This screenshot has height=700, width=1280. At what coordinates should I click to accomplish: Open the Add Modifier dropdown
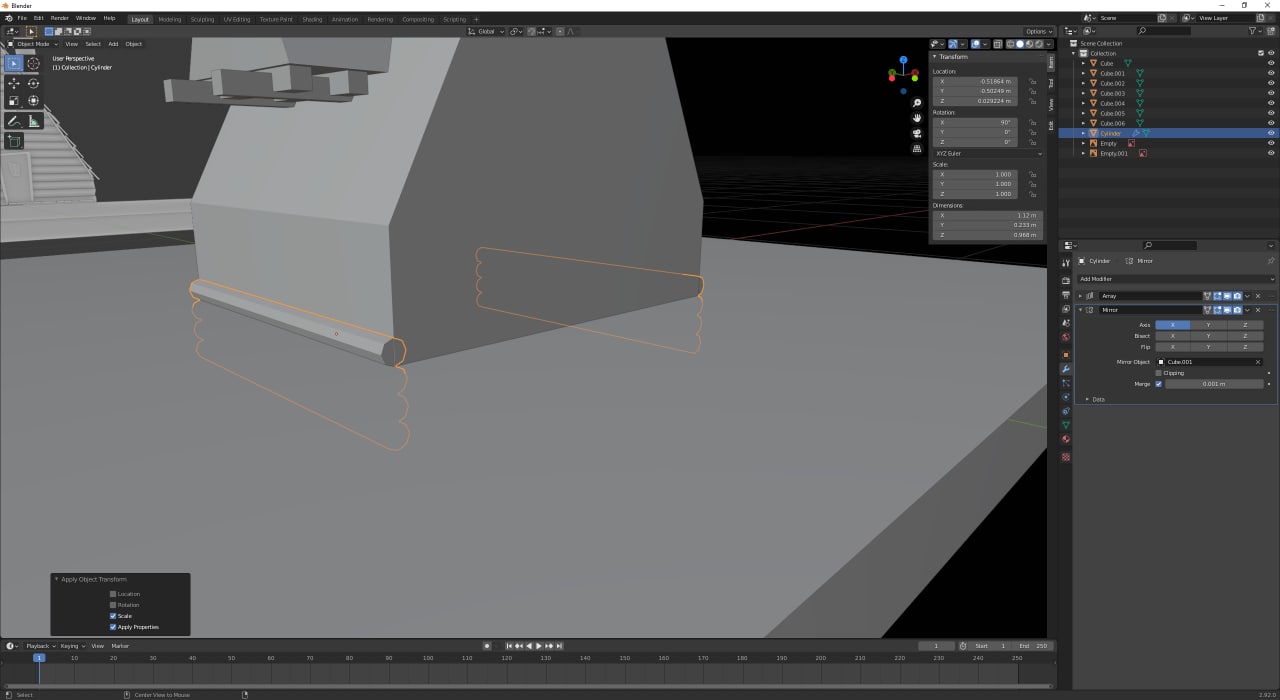coord(1176,279)
